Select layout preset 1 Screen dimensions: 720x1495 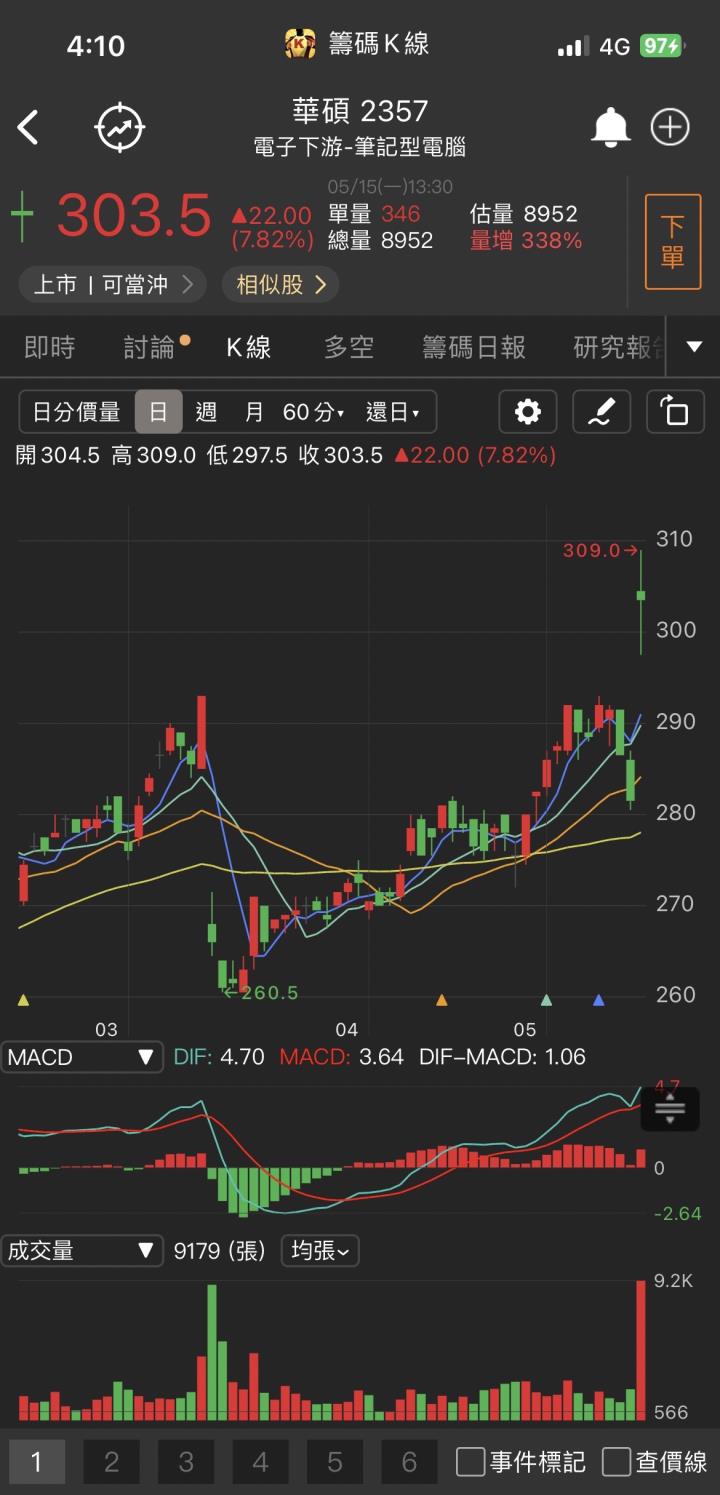click(x=37, y=1462)
